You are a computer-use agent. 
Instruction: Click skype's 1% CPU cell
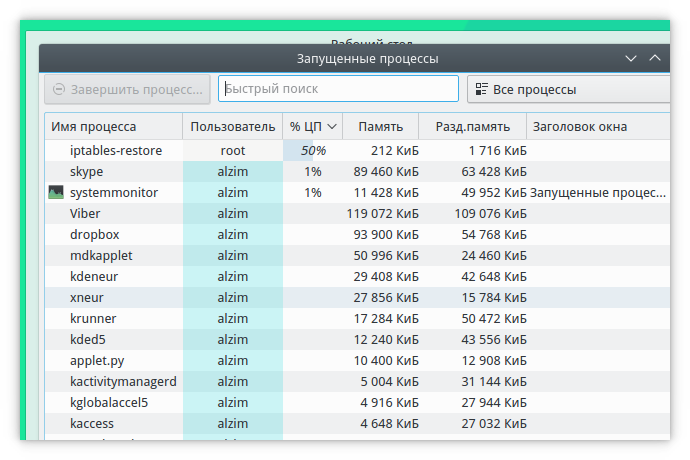313,172
